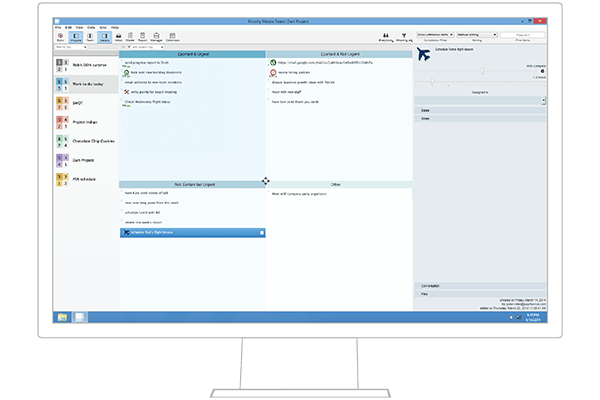The image size is (600, 400).
Task: Expand the Notes section
Action: pos(480,119)
